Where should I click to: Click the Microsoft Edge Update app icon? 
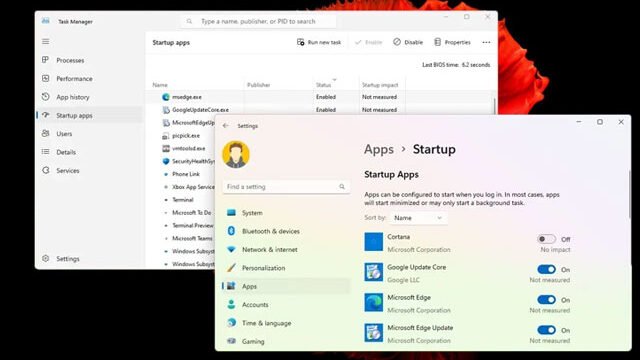[373, 333]
